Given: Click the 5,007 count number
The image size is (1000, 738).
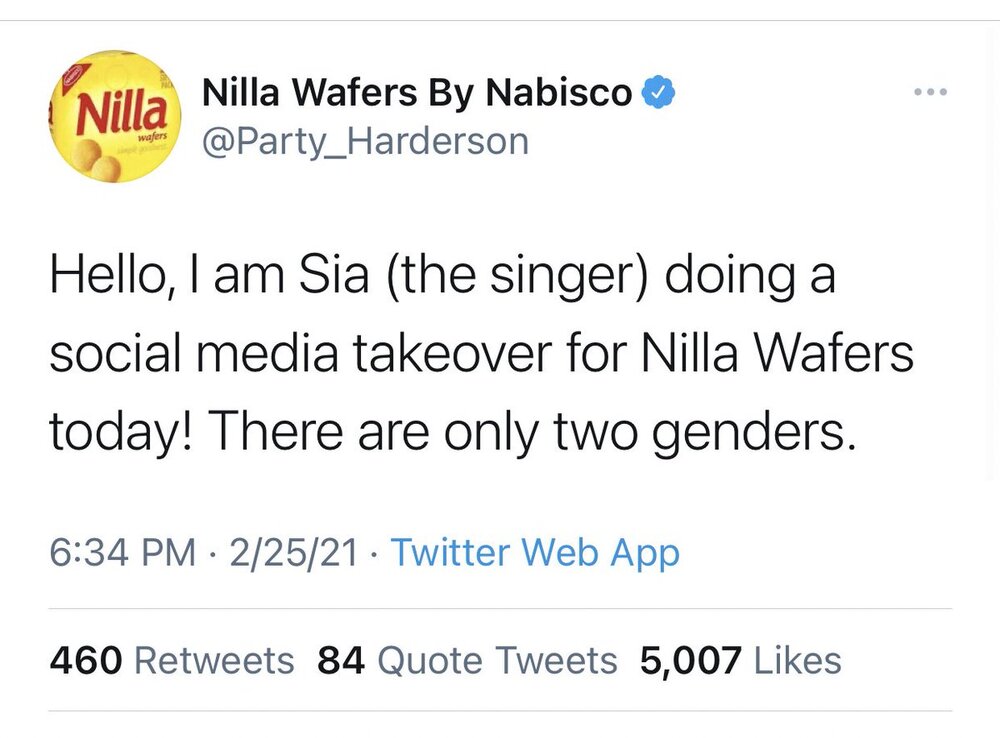Looking at the screenshot, I should tap(691, 660).
